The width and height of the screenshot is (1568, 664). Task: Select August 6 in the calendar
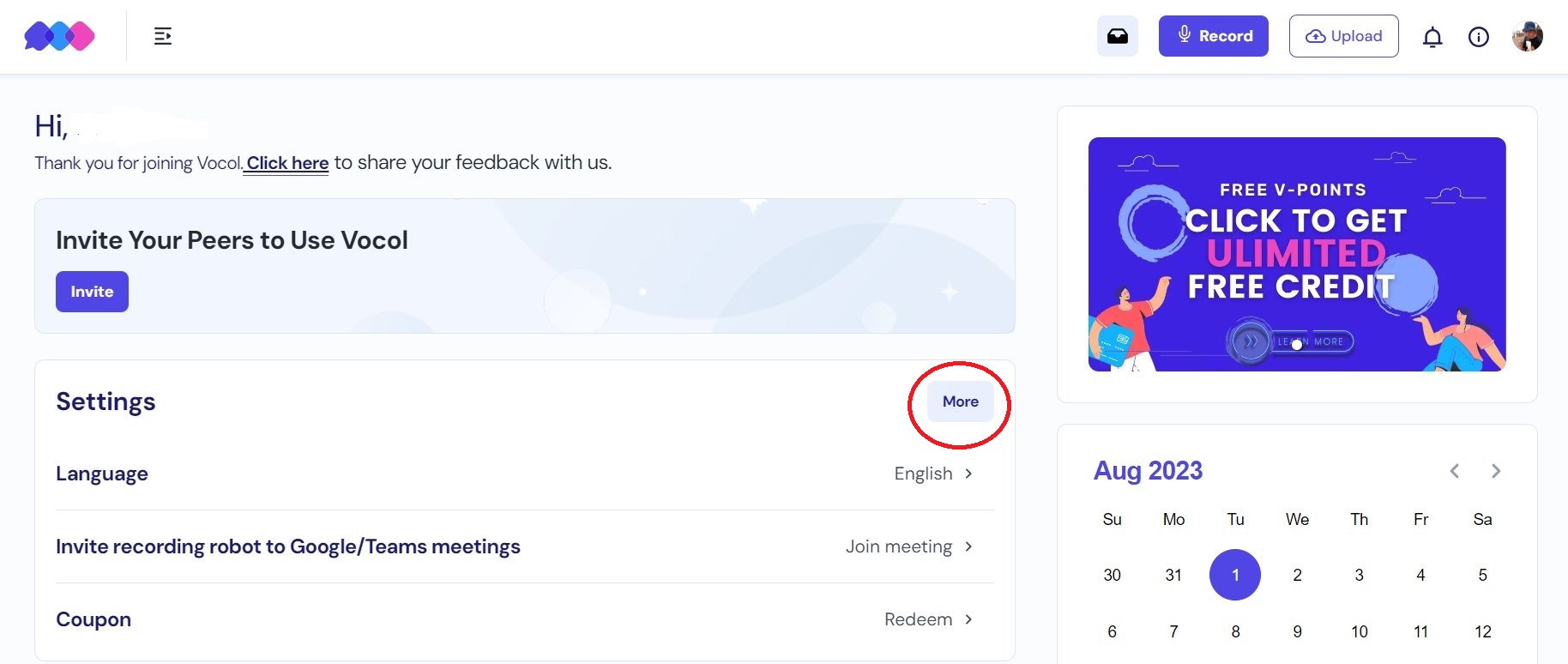(x=1112, y=631)
